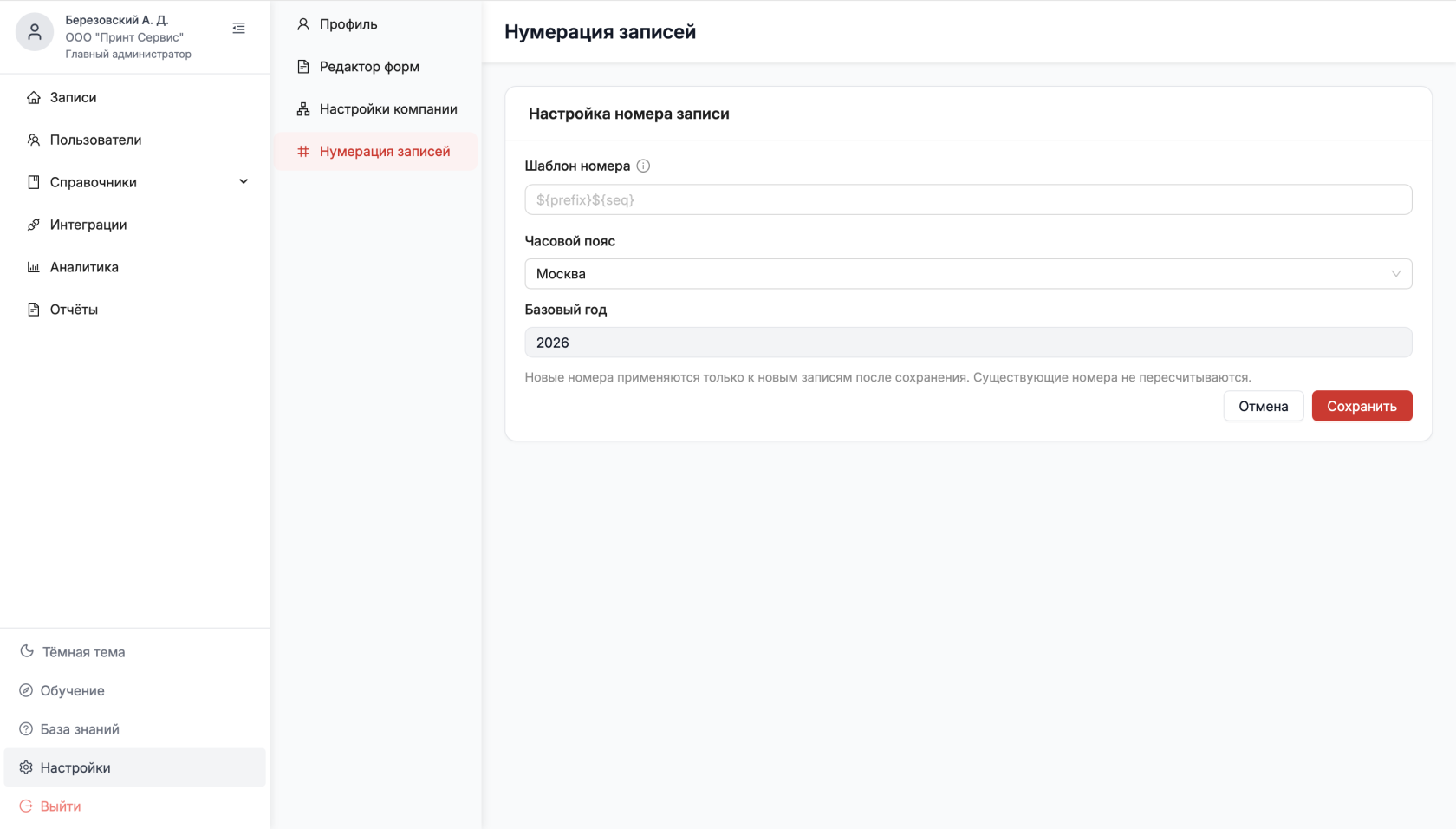The width and height of the screenshot is (1456, 829).
Task: Click the person icon beside Профиль
Action: [x=303, y=24]
